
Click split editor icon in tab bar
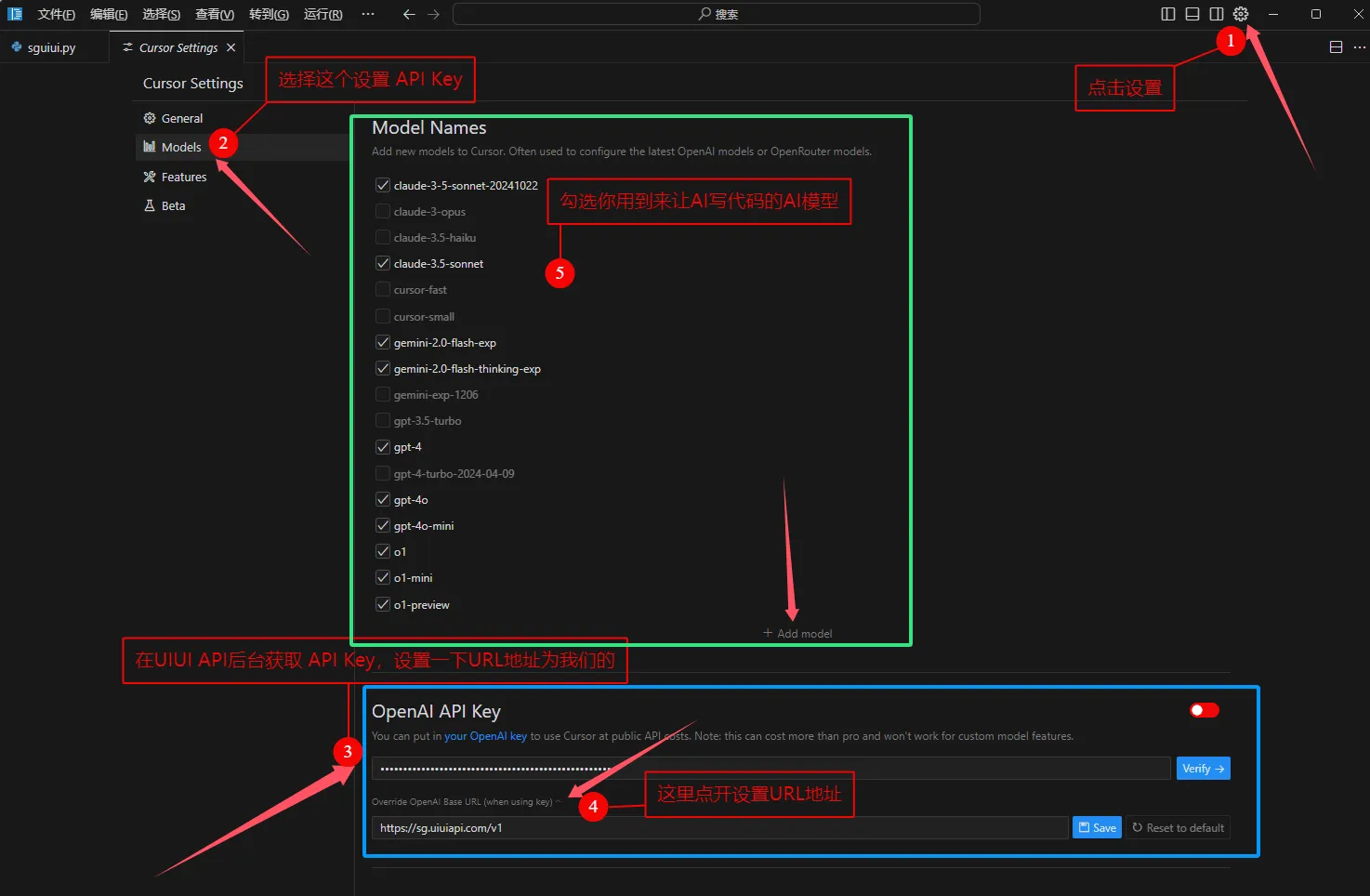click(x=1336, y=47)
